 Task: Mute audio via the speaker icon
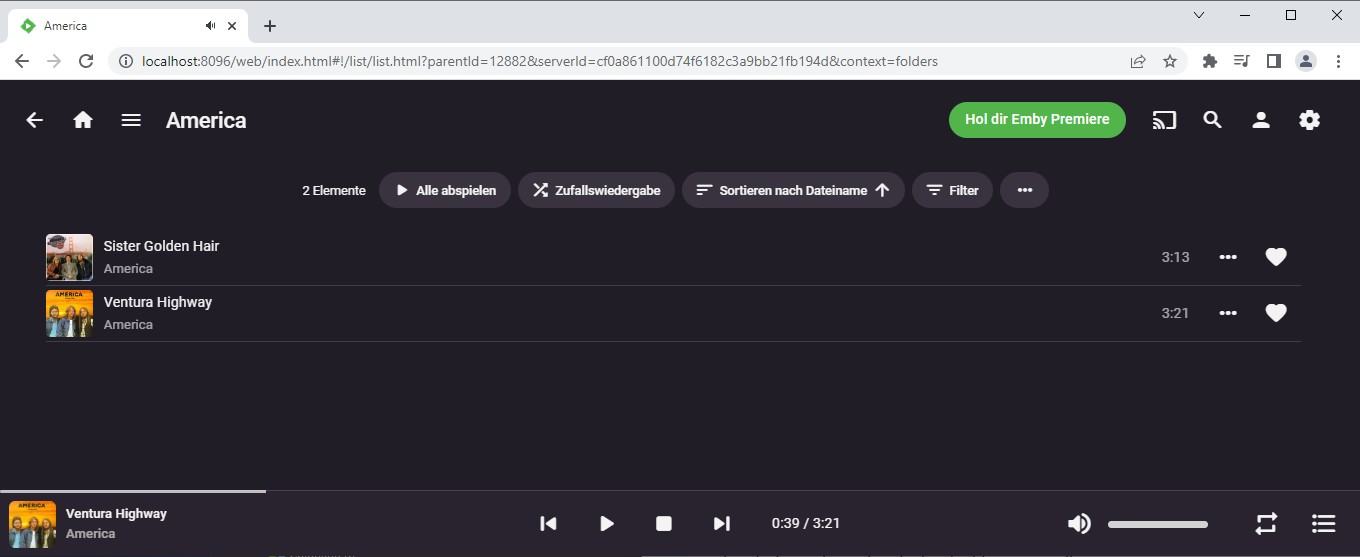1079,523
